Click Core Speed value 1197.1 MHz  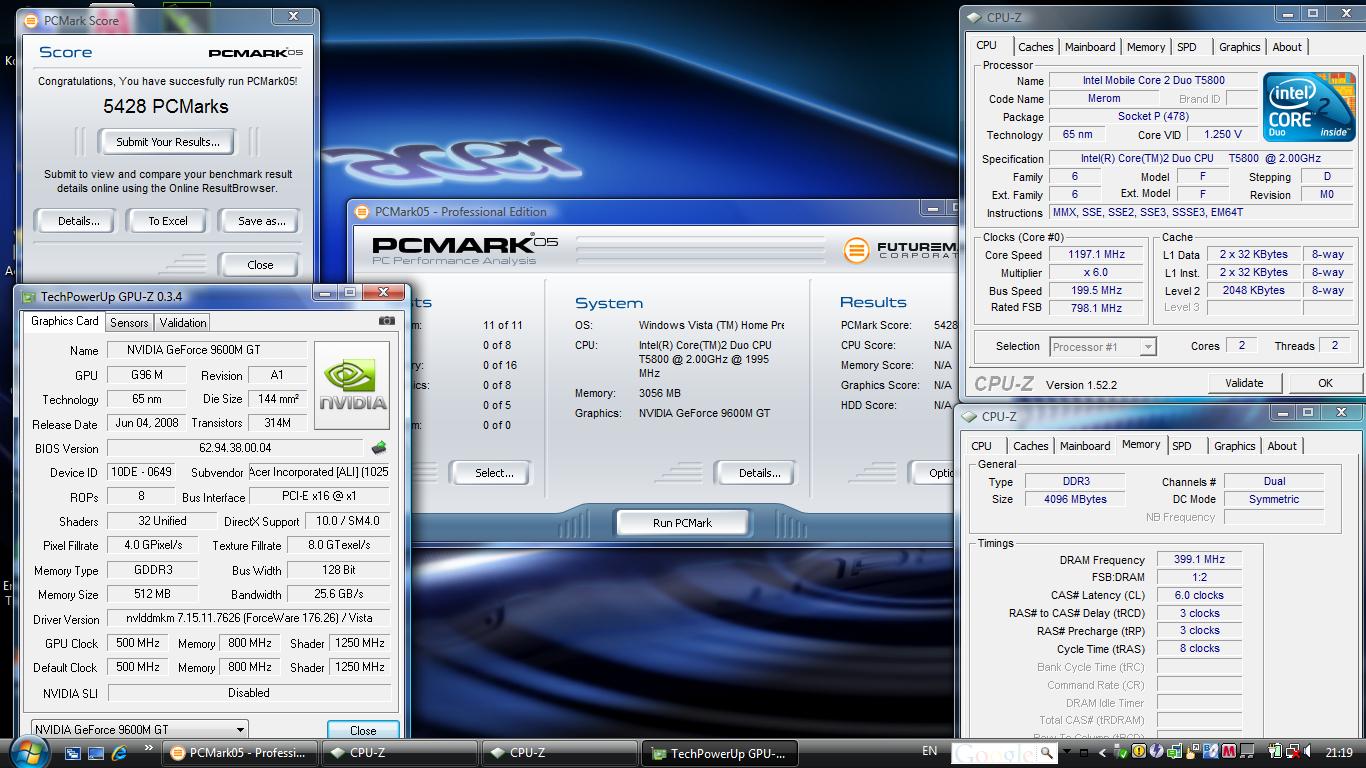click(1097, 255)
